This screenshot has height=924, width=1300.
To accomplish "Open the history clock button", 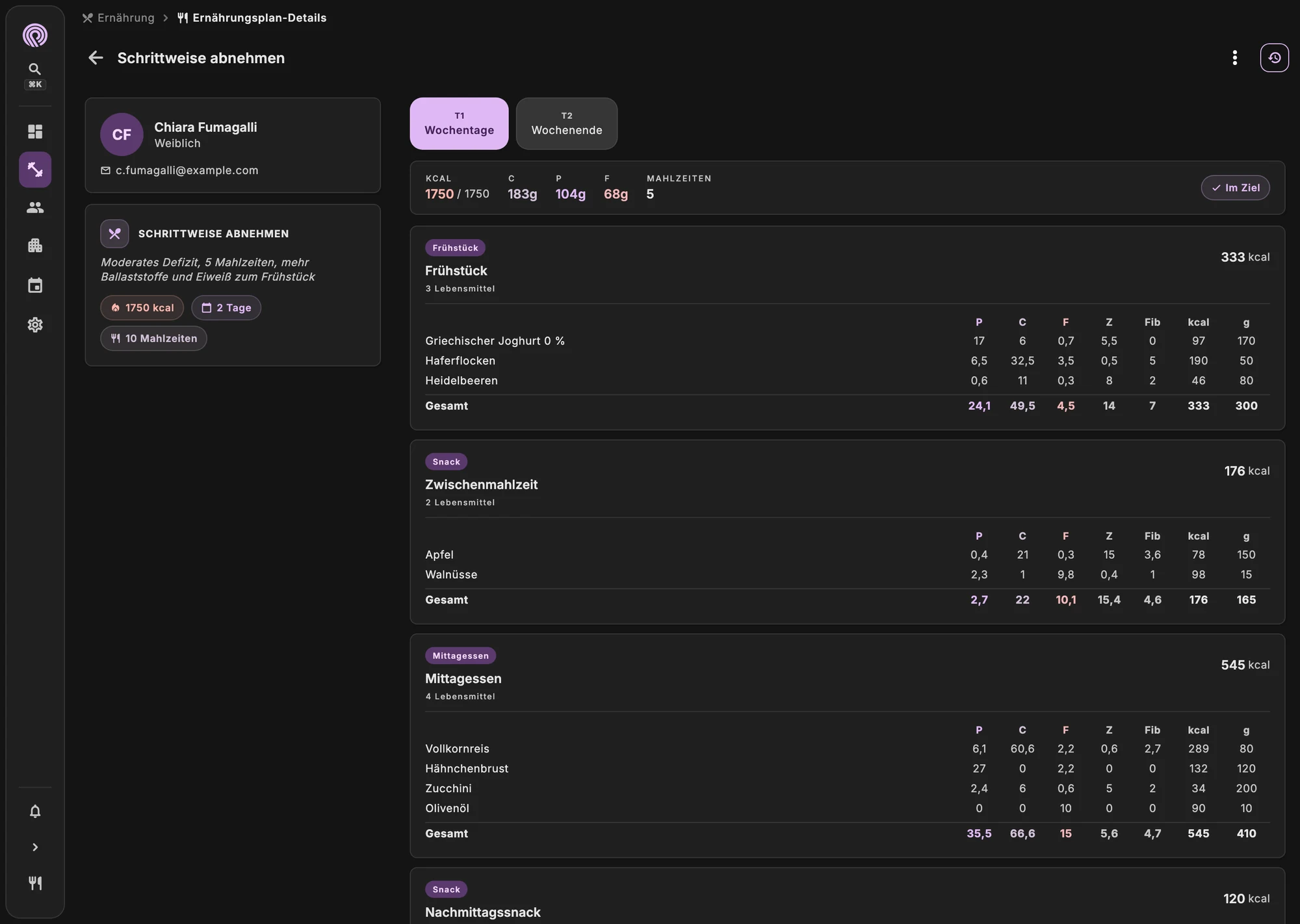I will tap(1275, 58).
